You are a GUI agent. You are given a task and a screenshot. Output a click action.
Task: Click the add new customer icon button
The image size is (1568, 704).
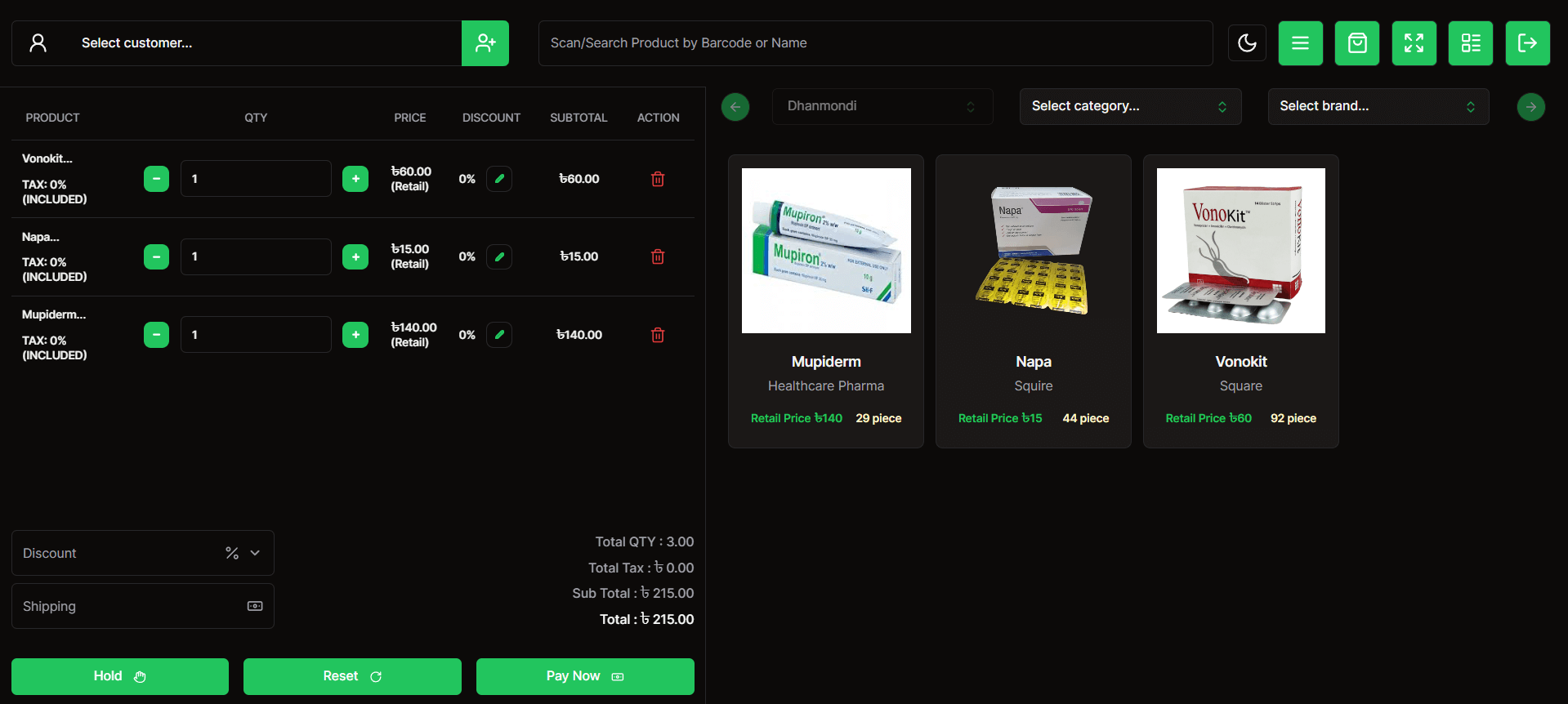pos(485,43)
